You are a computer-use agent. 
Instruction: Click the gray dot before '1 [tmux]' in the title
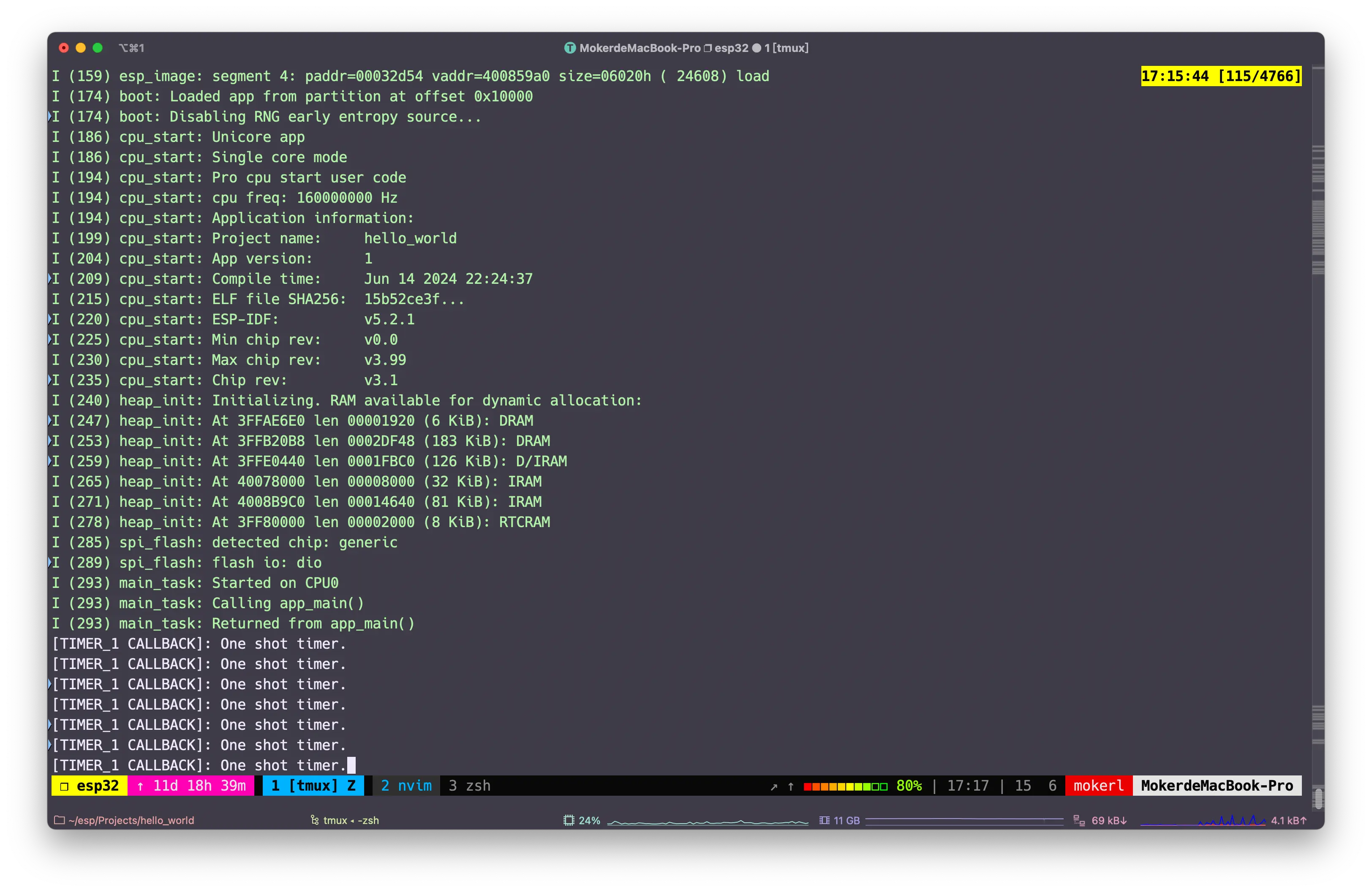point(756,48)
